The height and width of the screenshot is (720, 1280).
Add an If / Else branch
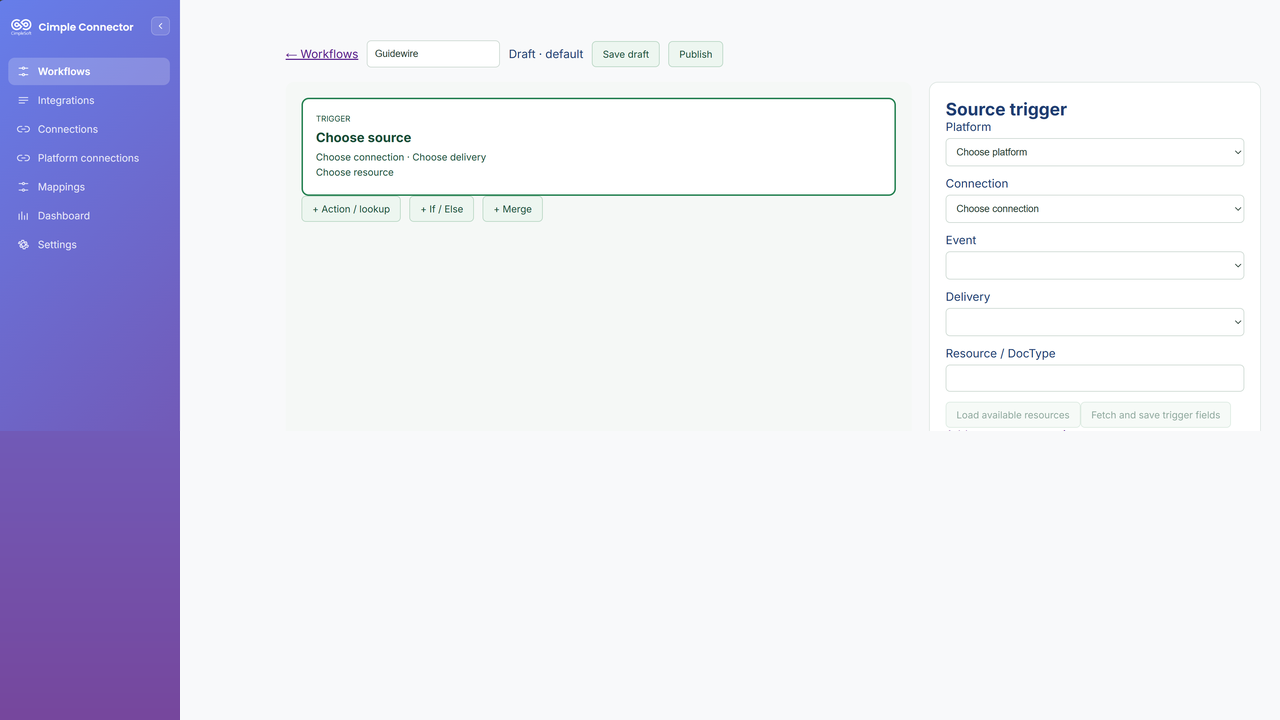click(442, 209)
